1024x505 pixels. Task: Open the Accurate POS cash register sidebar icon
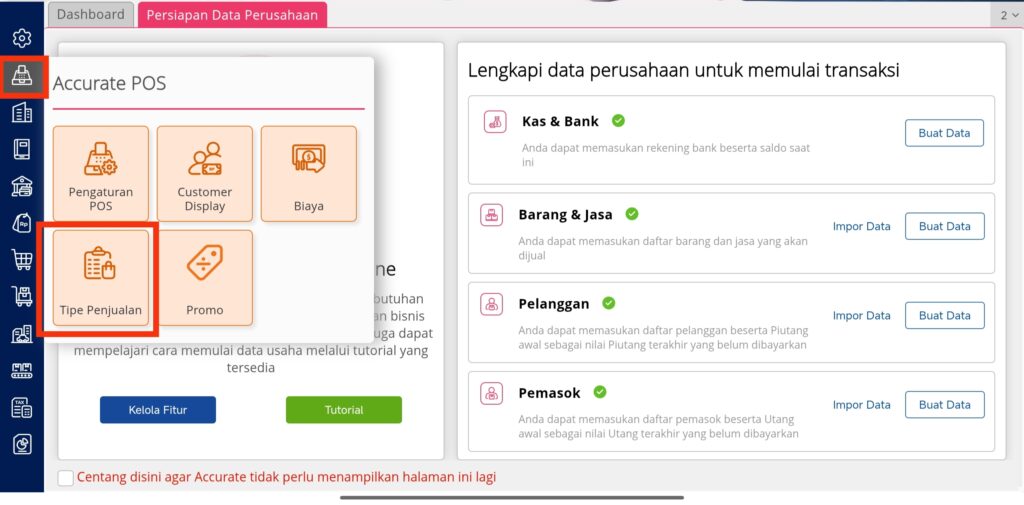click(x=22, y=77)
